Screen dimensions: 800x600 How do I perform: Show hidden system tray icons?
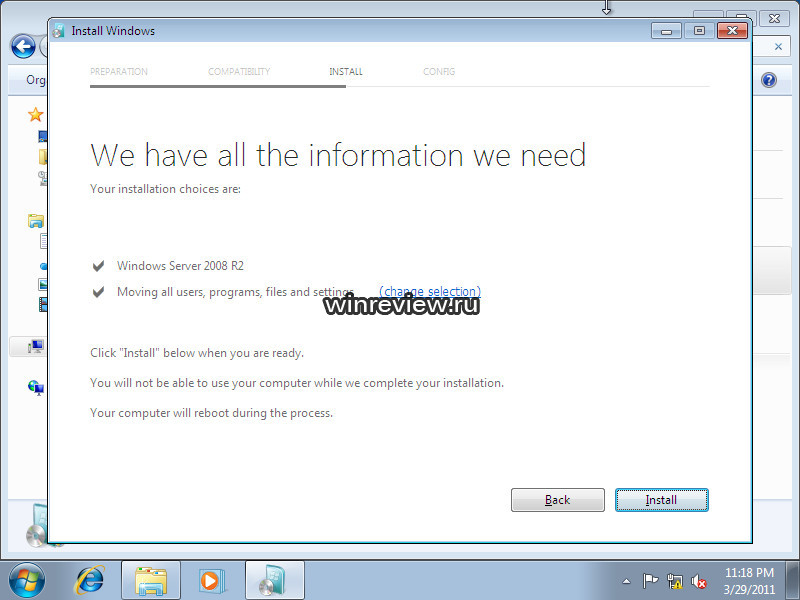[626, 581]
